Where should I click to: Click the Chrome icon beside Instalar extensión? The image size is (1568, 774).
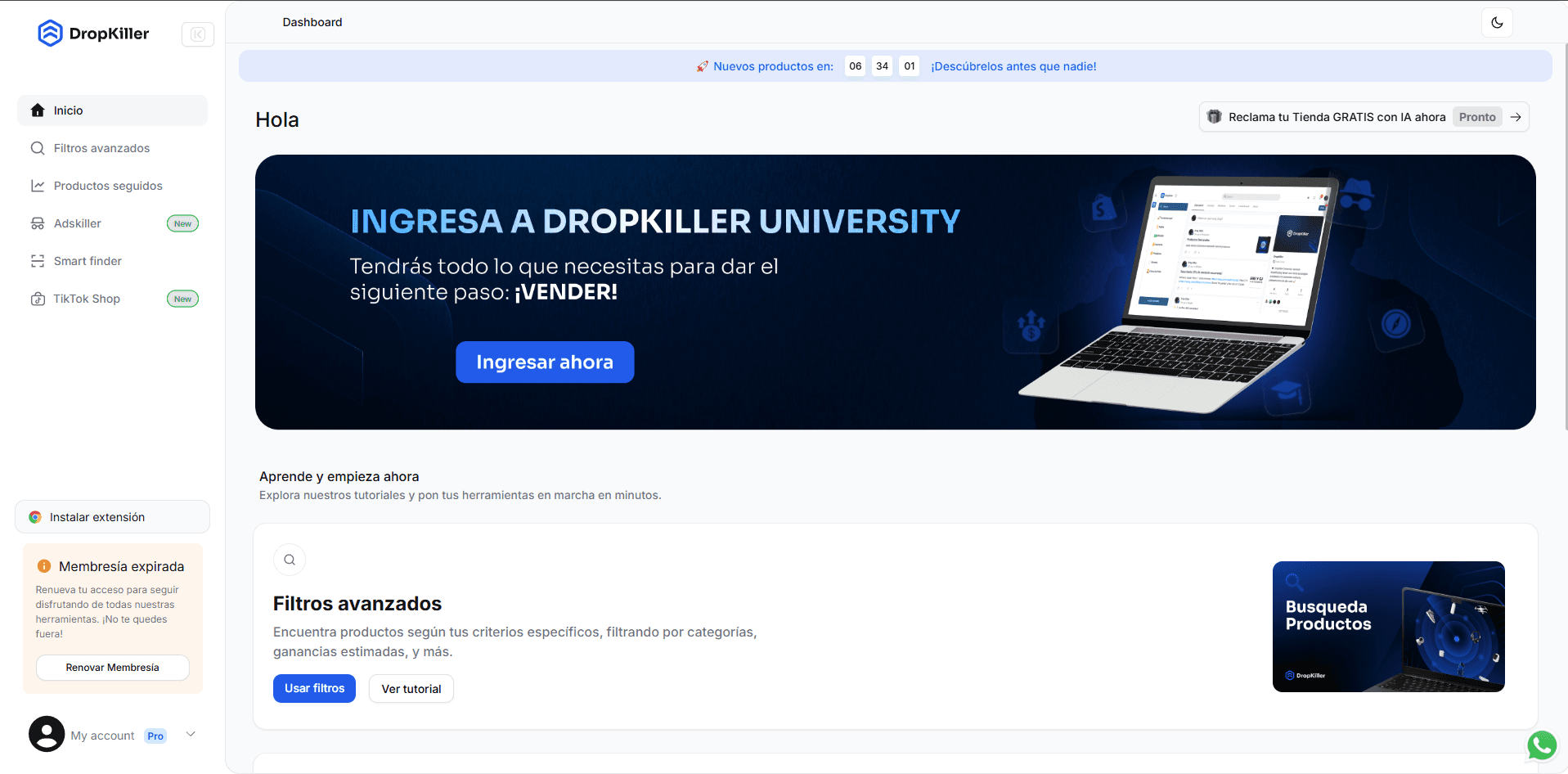[x=35, y=517]
